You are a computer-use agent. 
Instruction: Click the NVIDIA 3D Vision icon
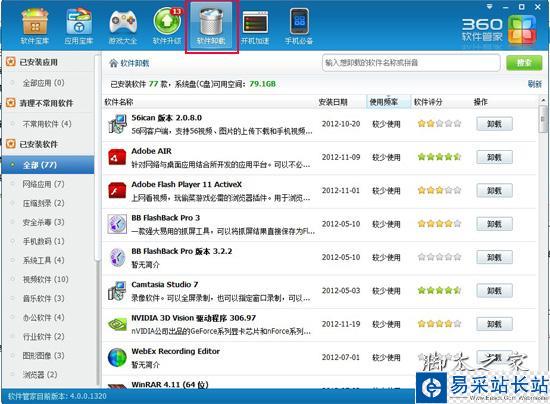(117, 324)
